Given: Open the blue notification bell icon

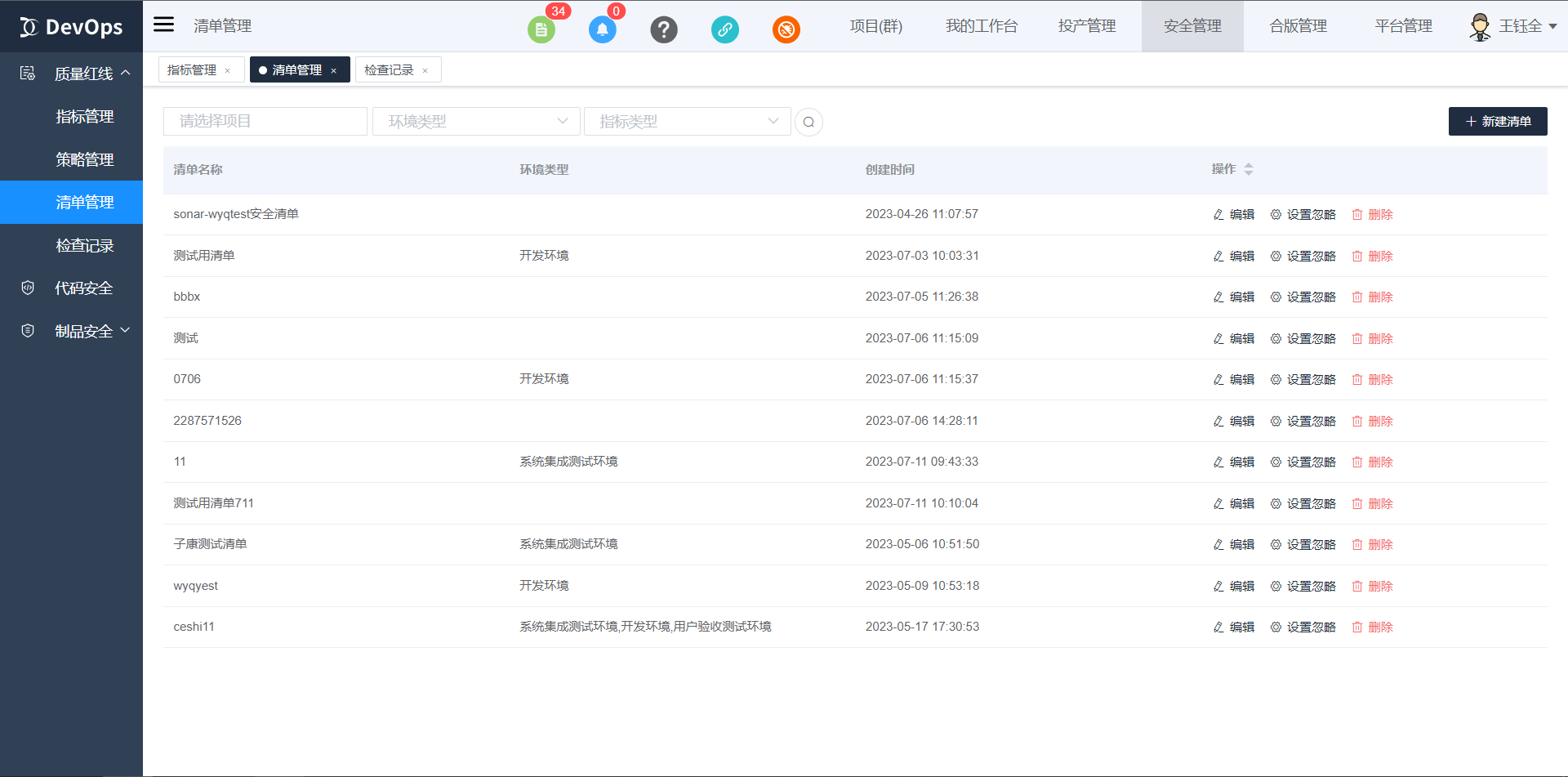Looking at the screenshot, I should pyautogui.click(x=602, y=29).
